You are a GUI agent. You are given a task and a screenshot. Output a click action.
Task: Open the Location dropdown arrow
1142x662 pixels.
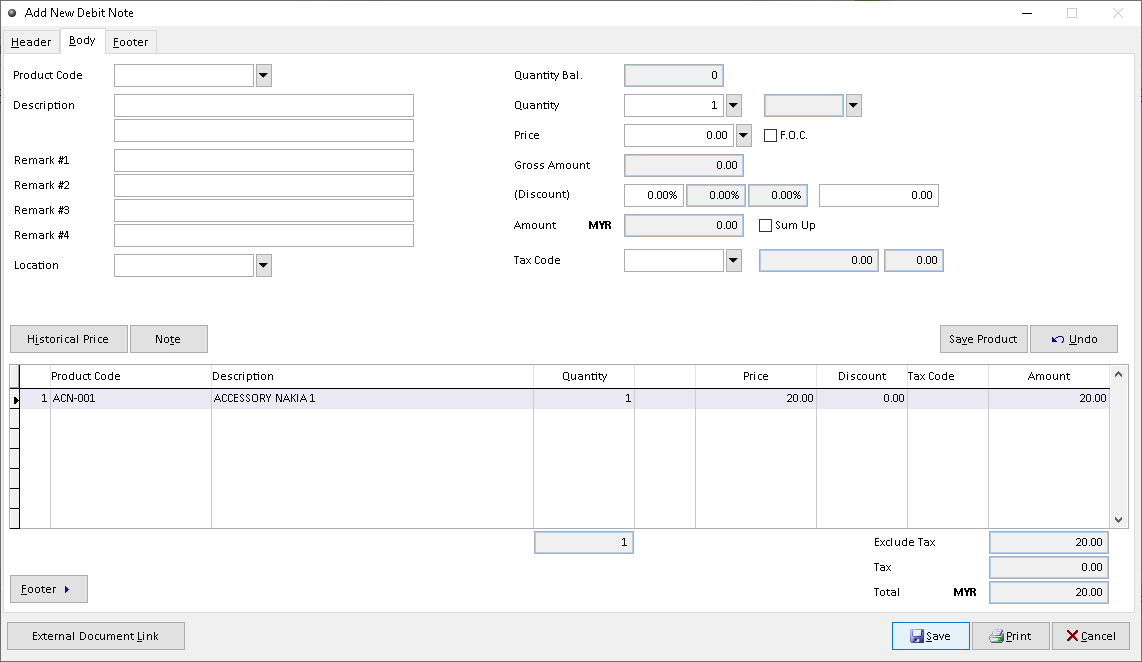(264, 266)
